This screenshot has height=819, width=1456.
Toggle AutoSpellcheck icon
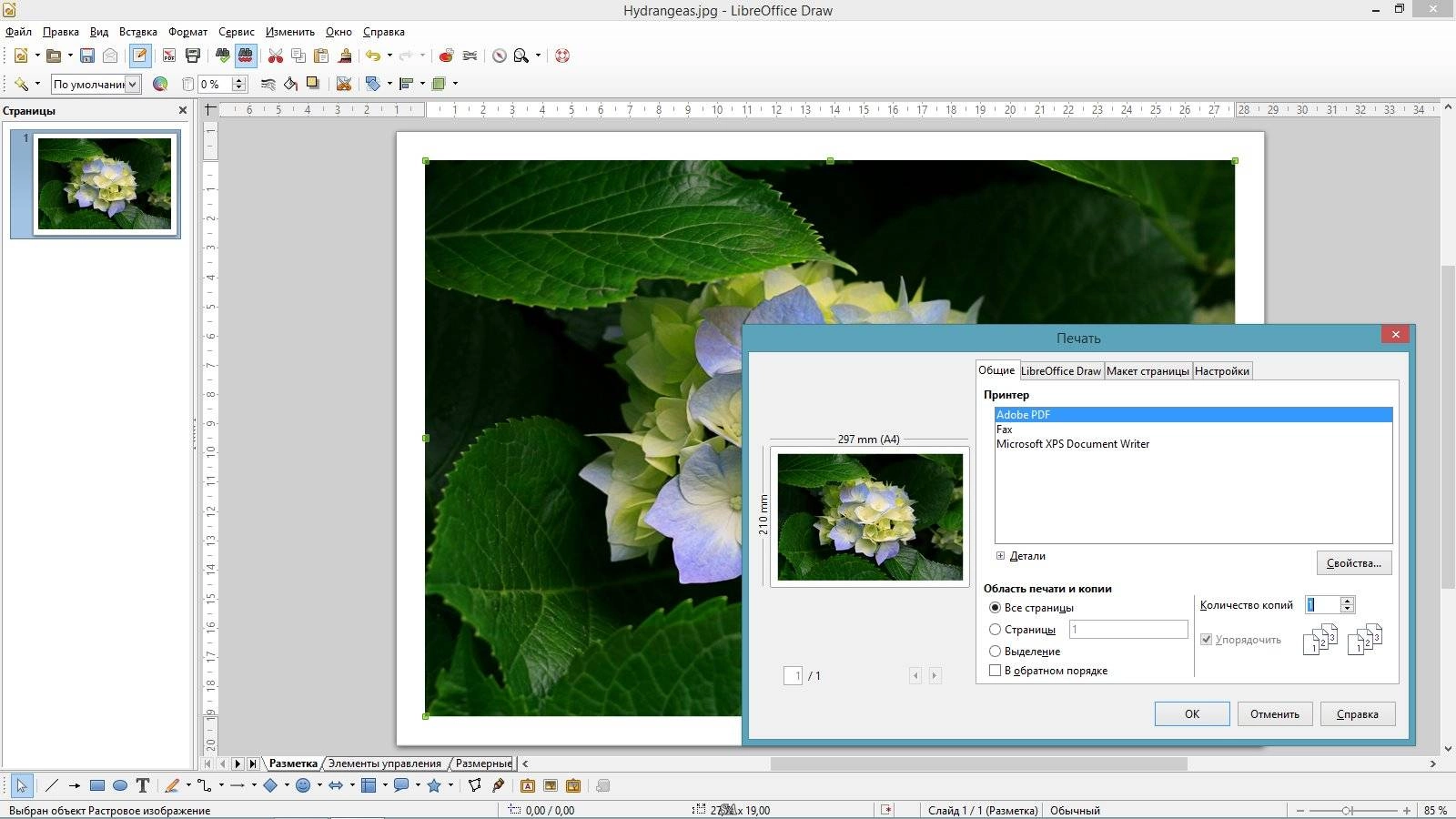246,56
